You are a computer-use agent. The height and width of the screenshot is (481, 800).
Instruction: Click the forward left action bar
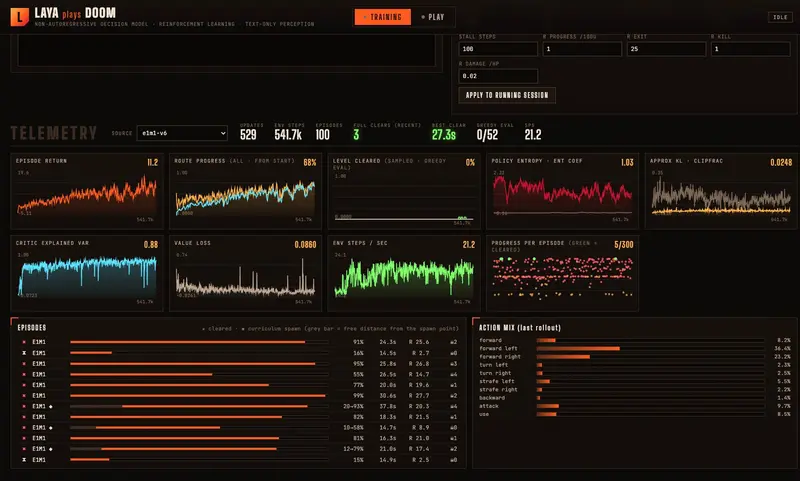[651, 348]
